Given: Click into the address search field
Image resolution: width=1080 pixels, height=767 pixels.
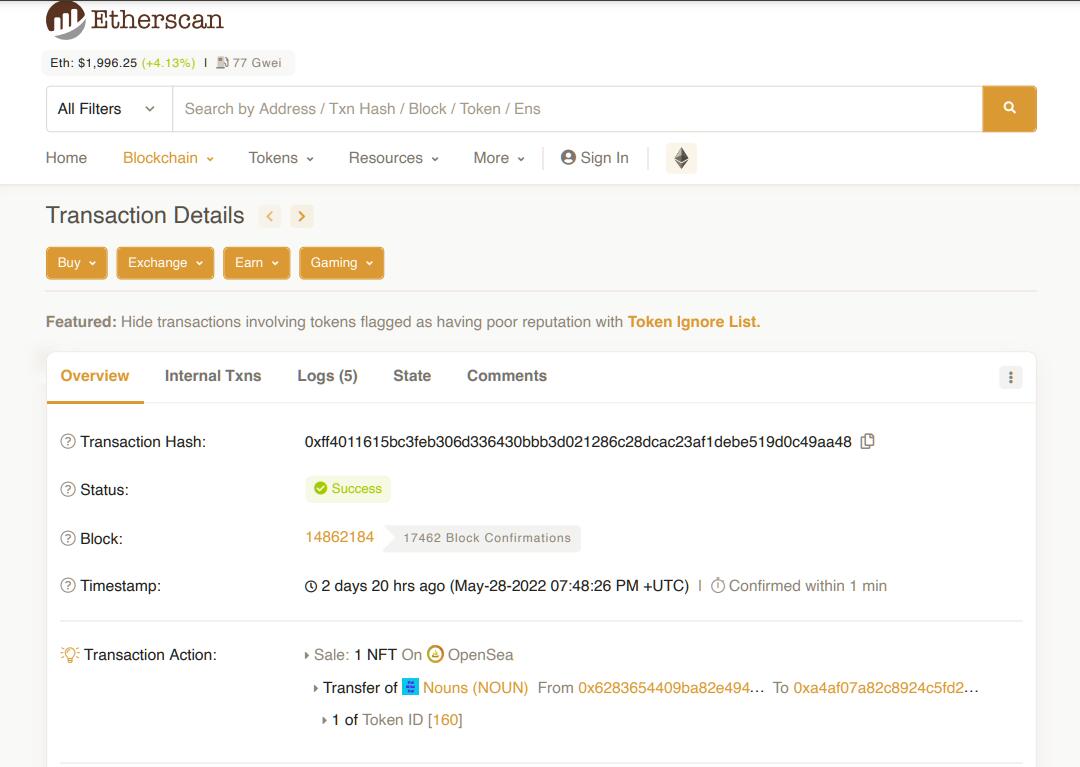Looking at the screenshot, I should (576, 109).
